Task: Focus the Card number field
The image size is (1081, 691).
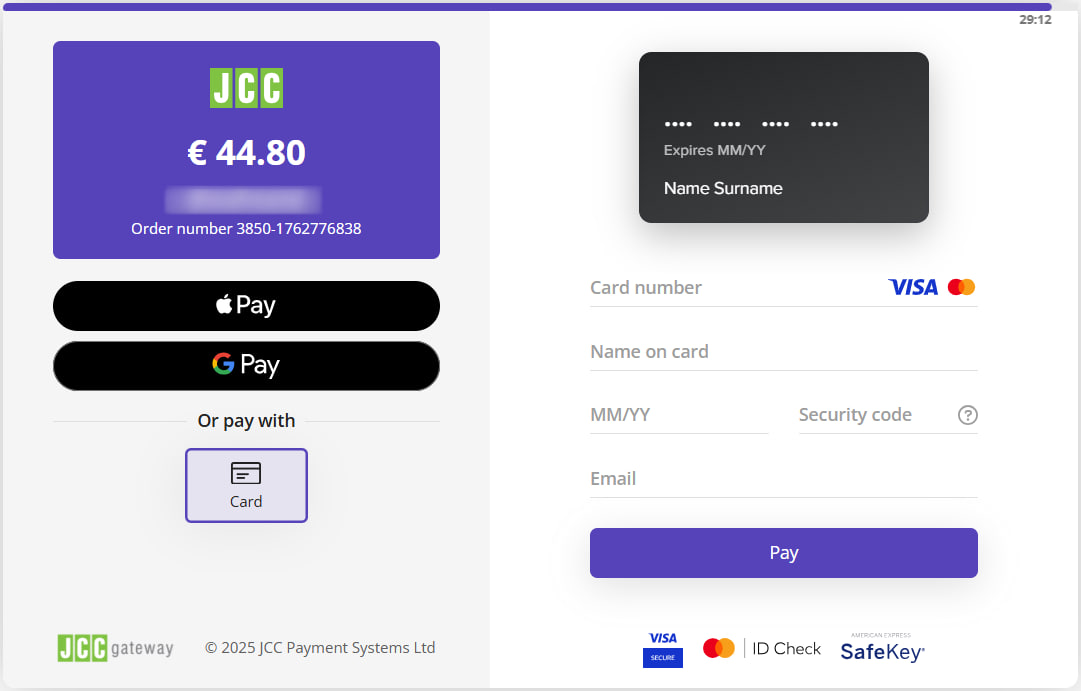Action: (730, 288)
